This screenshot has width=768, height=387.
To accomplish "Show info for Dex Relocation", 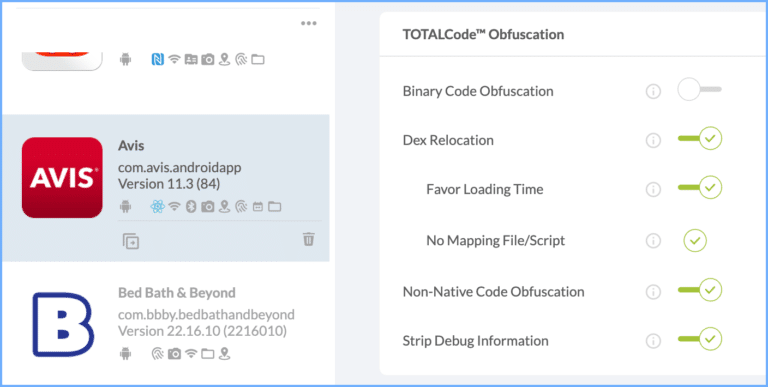I will [x=653, y=141].
